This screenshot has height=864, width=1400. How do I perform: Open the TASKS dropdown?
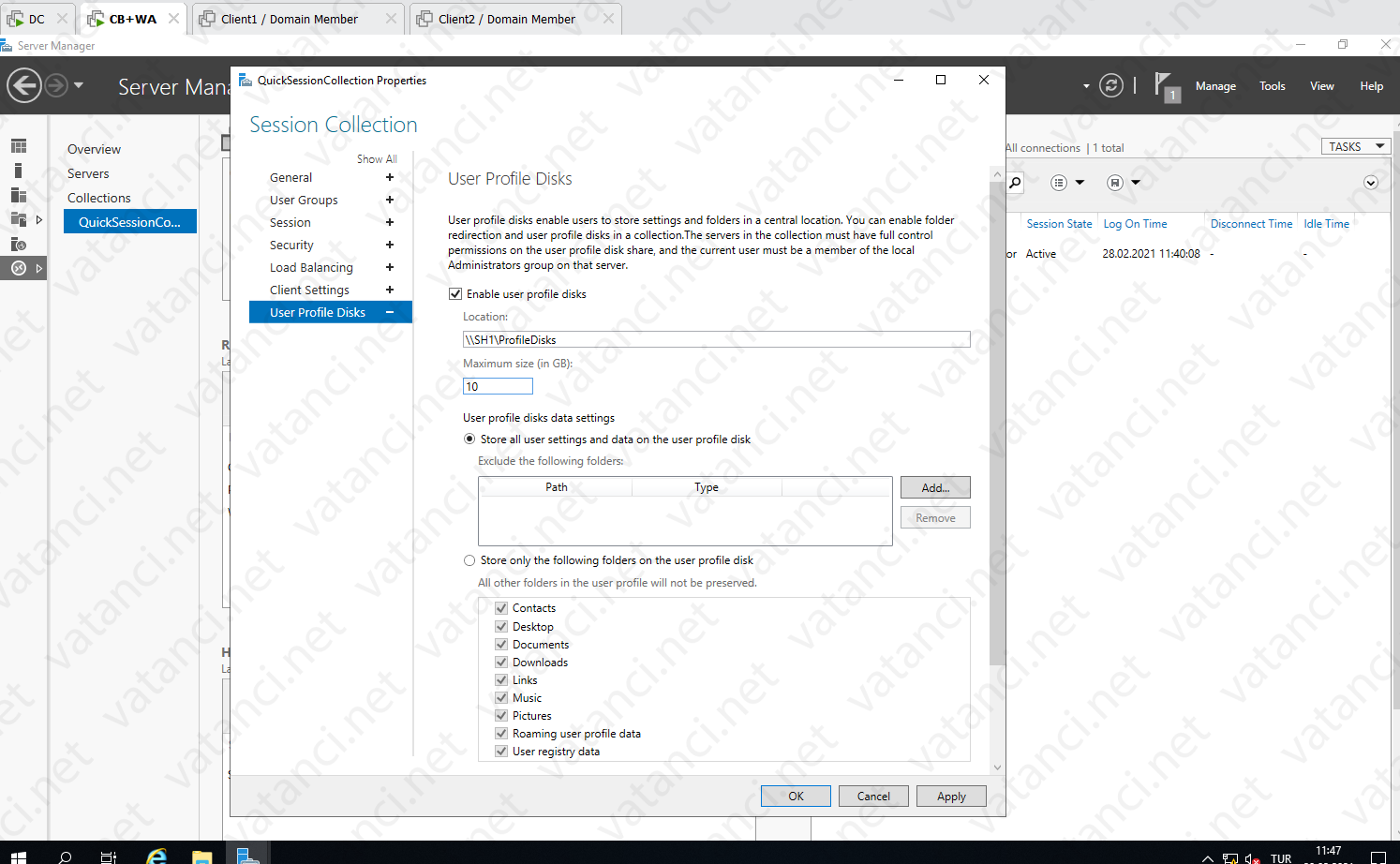point(1355,146)
